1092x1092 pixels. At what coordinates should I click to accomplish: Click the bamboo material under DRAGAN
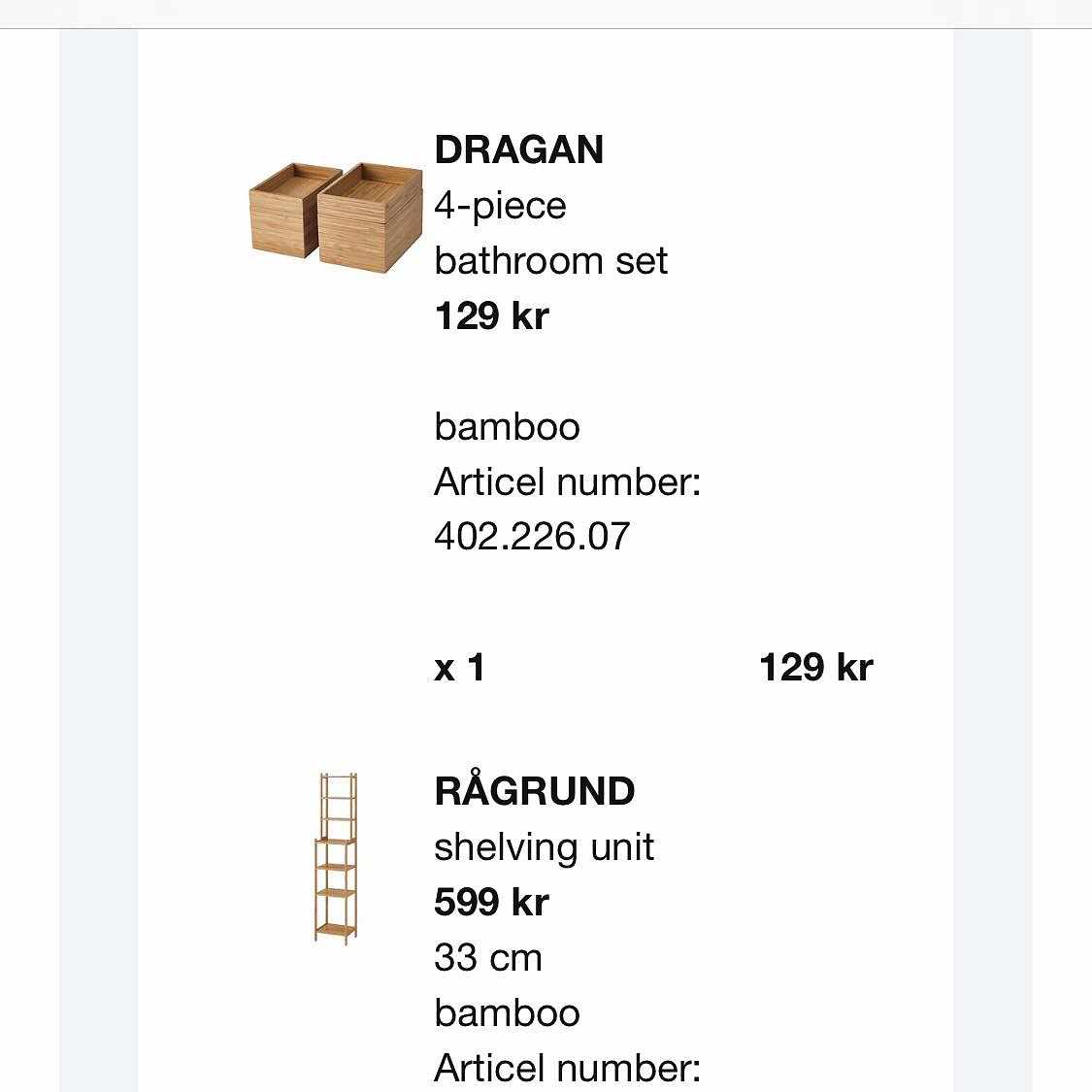507,427
